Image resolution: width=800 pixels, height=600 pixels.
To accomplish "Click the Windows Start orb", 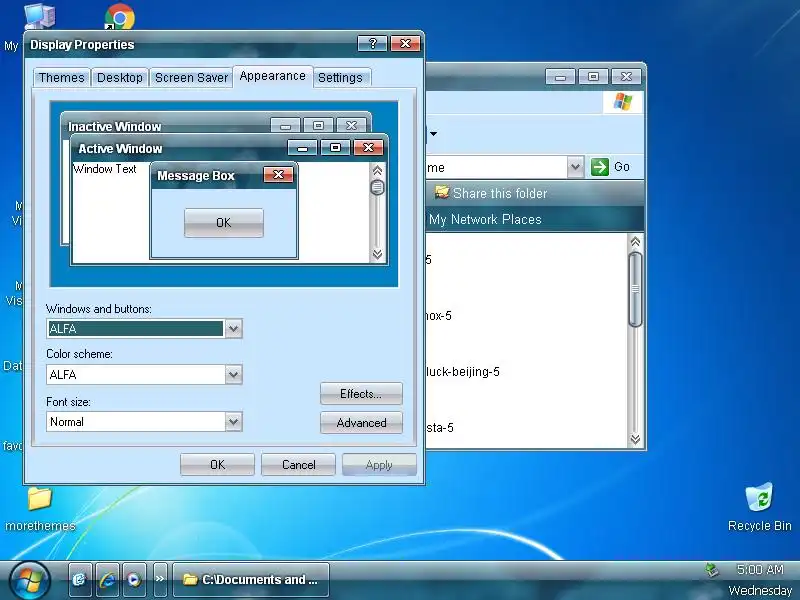I will (30, 580).
